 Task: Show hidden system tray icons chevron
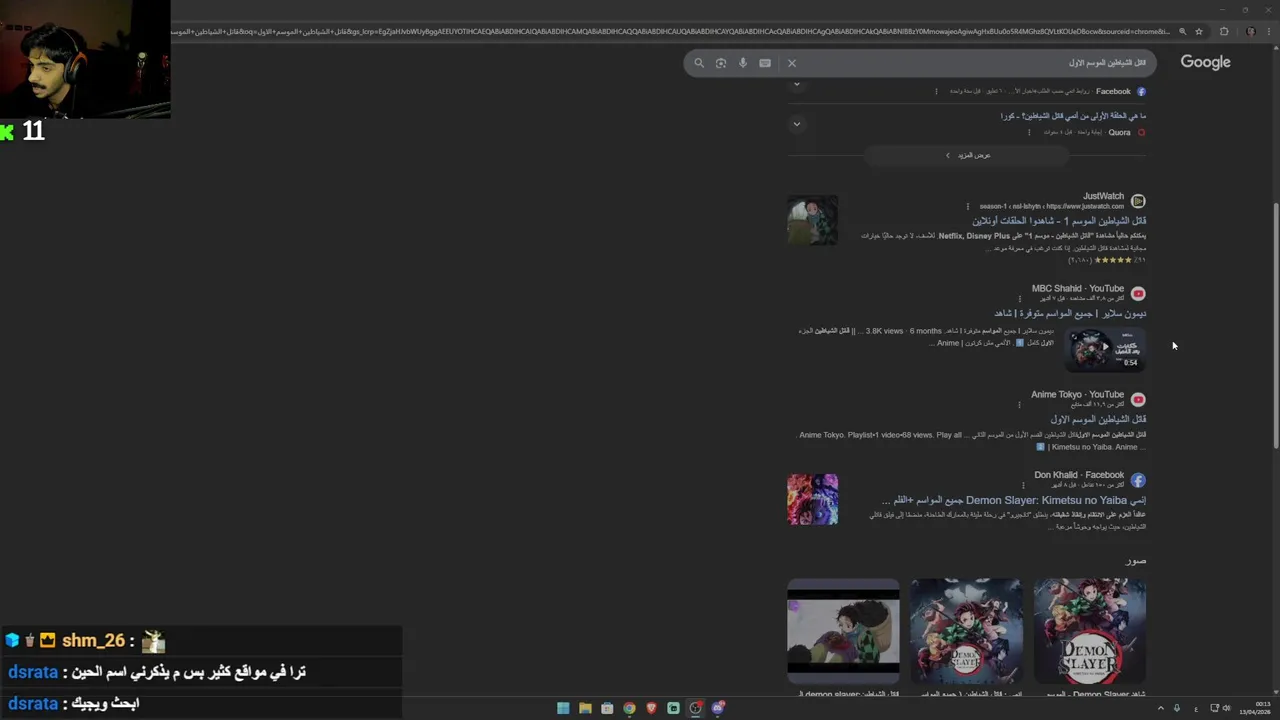(x=1161, y=708)
